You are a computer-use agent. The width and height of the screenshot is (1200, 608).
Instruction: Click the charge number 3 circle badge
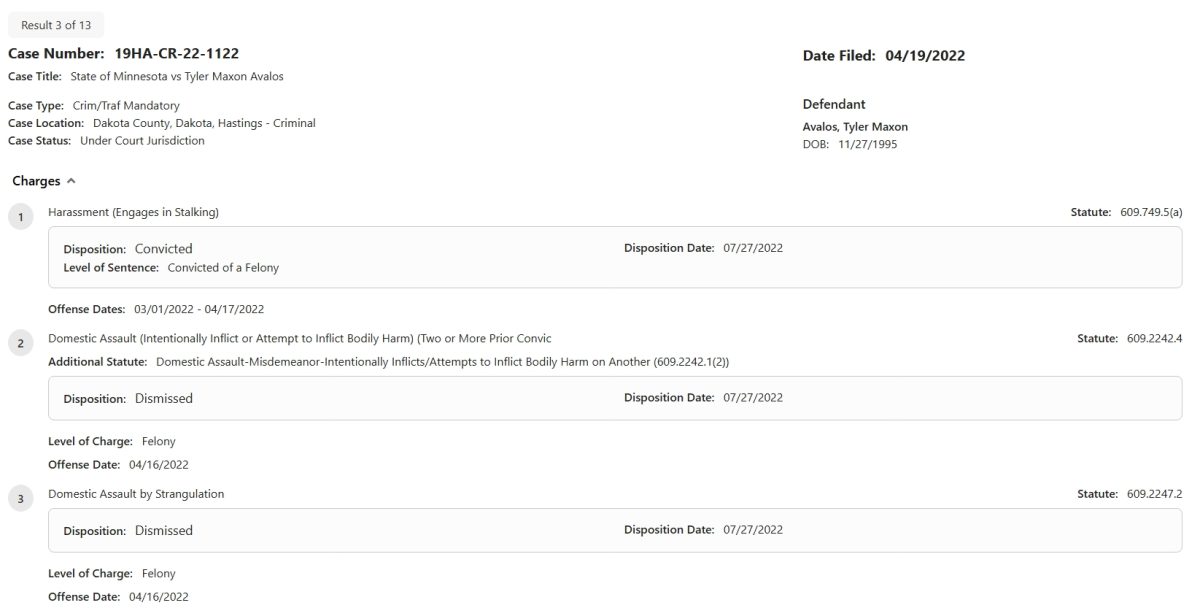point(20,498)
